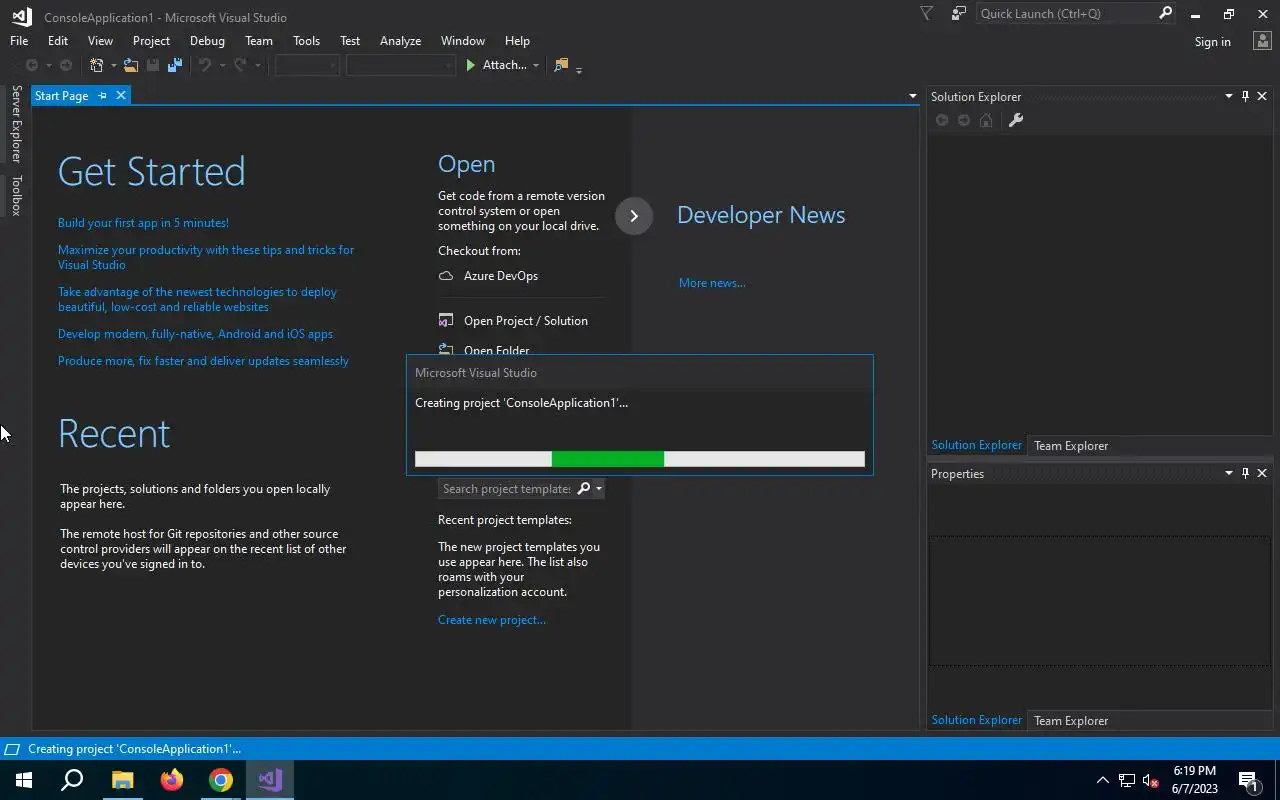
Task: Open Windows Search from the taskbar
Action: click(72, 780)
